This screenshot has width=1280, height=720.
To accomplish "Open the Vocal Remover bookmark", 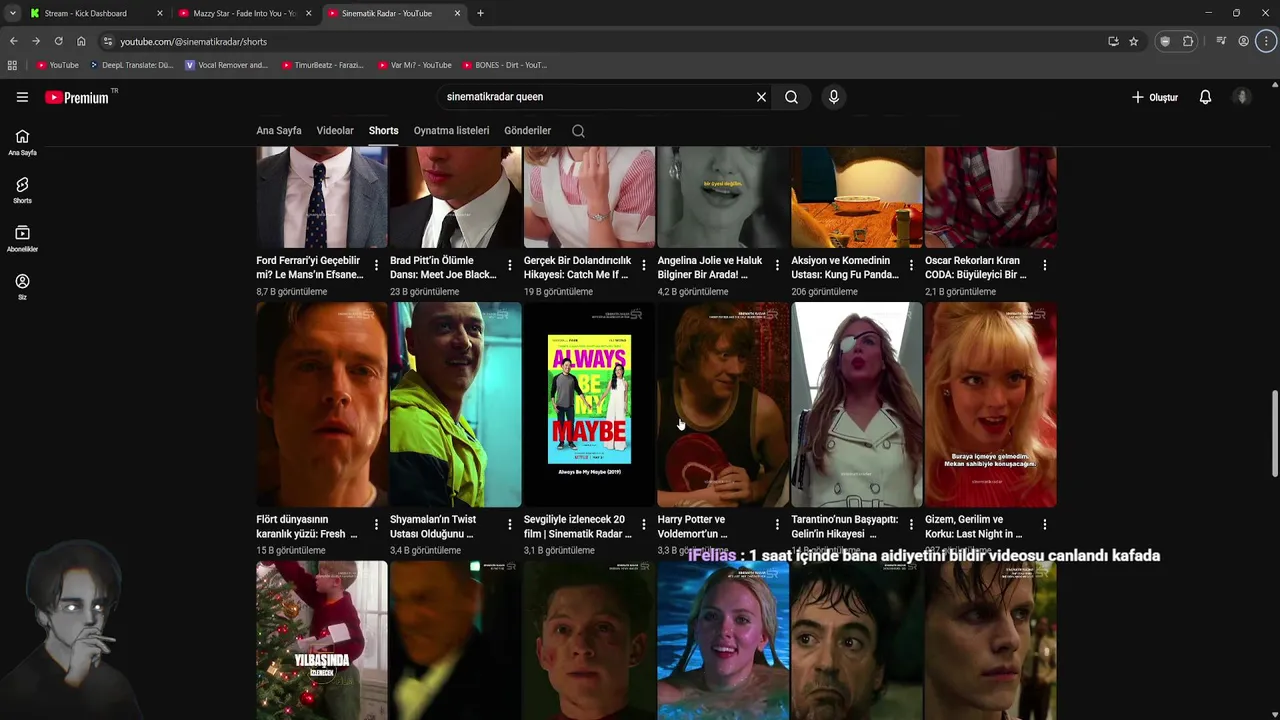I will [x=227, y=65].
